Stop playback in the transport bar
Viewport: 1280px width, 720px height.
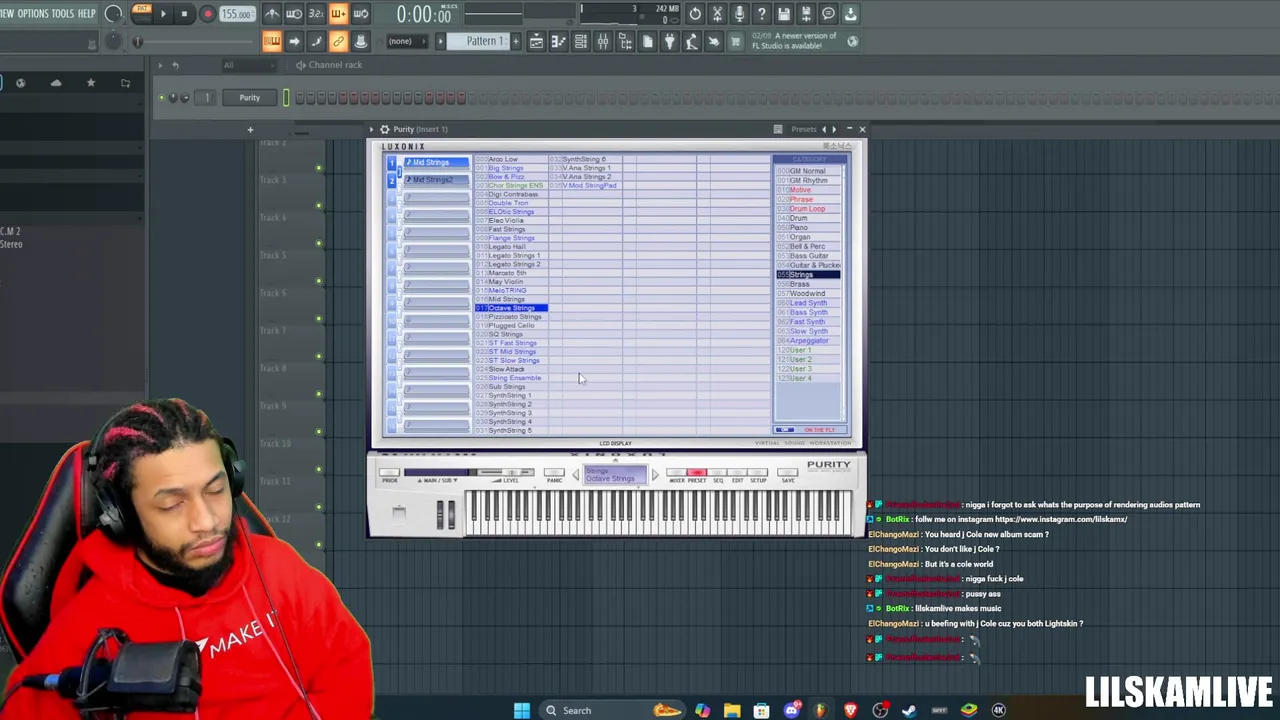tap(184, 14)
